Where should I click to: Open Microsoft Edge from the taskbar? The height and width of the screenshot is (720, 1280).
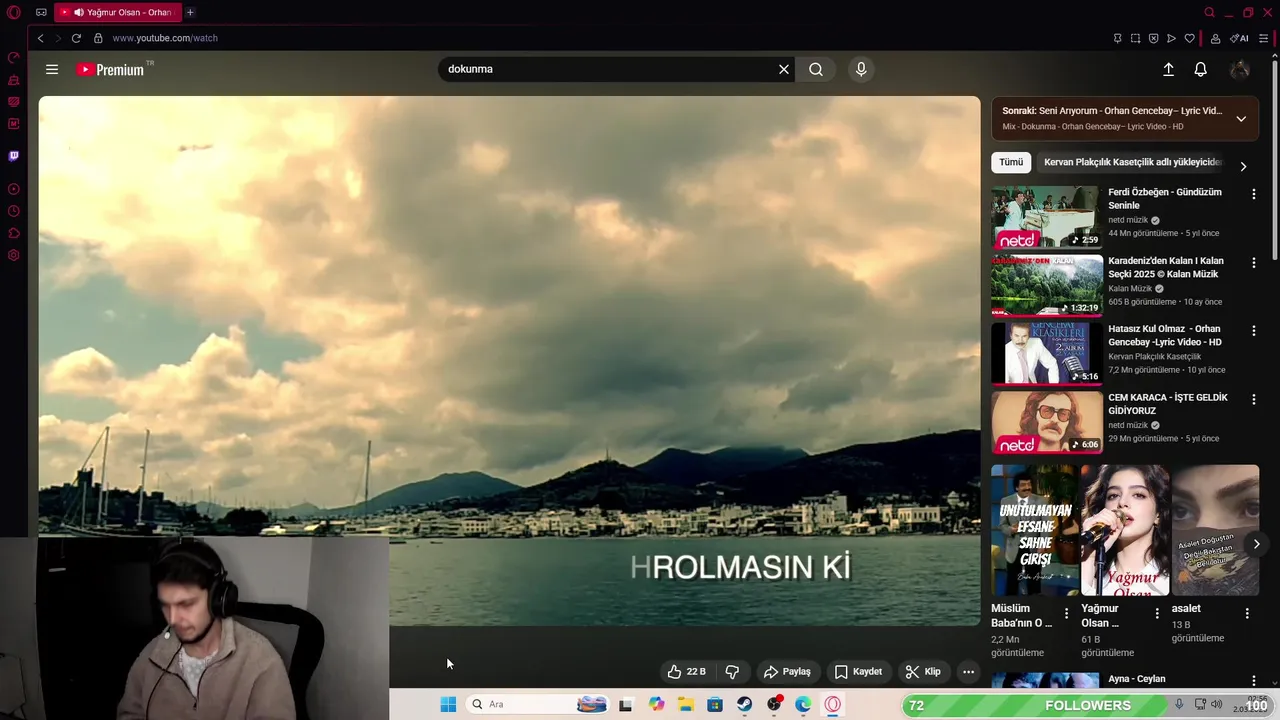[x=803, y=704]
